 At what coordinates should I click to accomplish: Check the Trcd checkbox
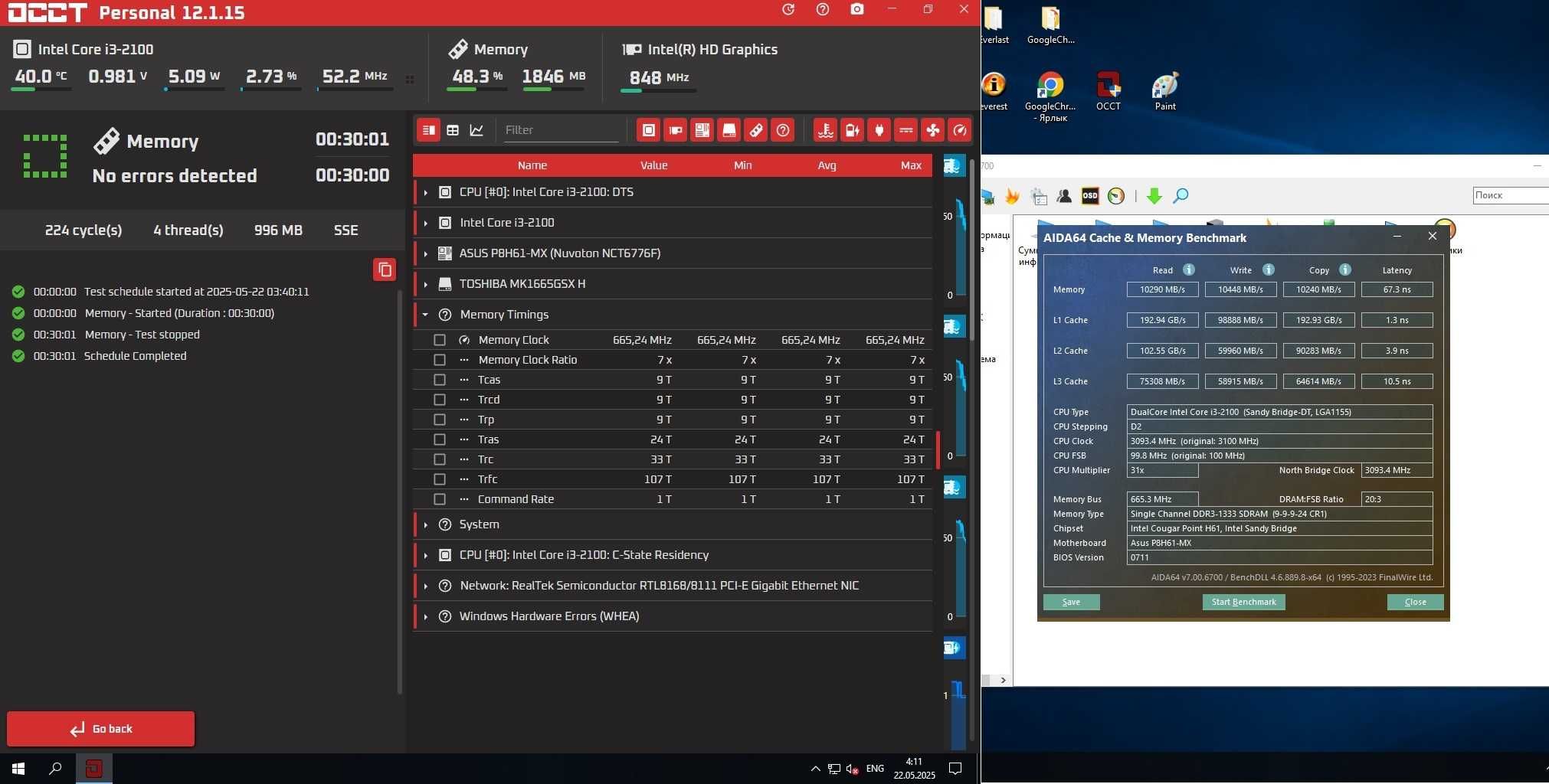coord(440,400)
